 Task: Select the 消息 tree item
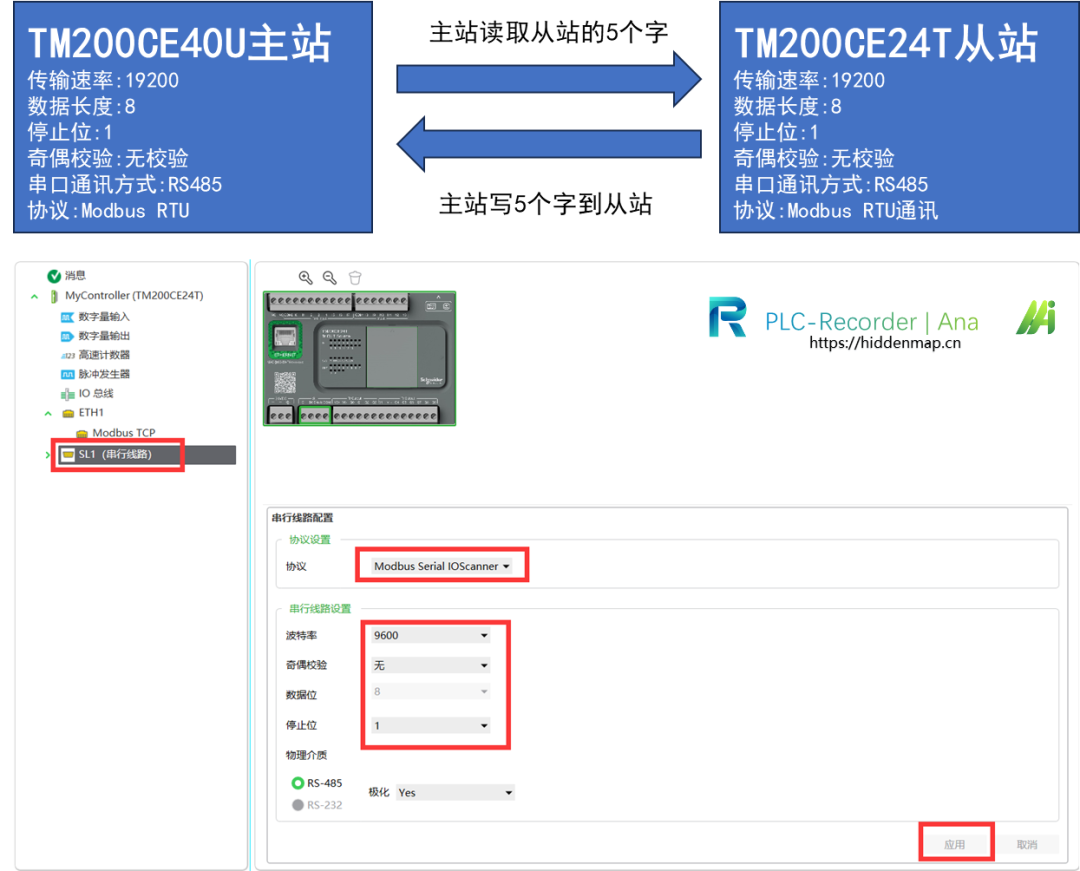[75, 275]
